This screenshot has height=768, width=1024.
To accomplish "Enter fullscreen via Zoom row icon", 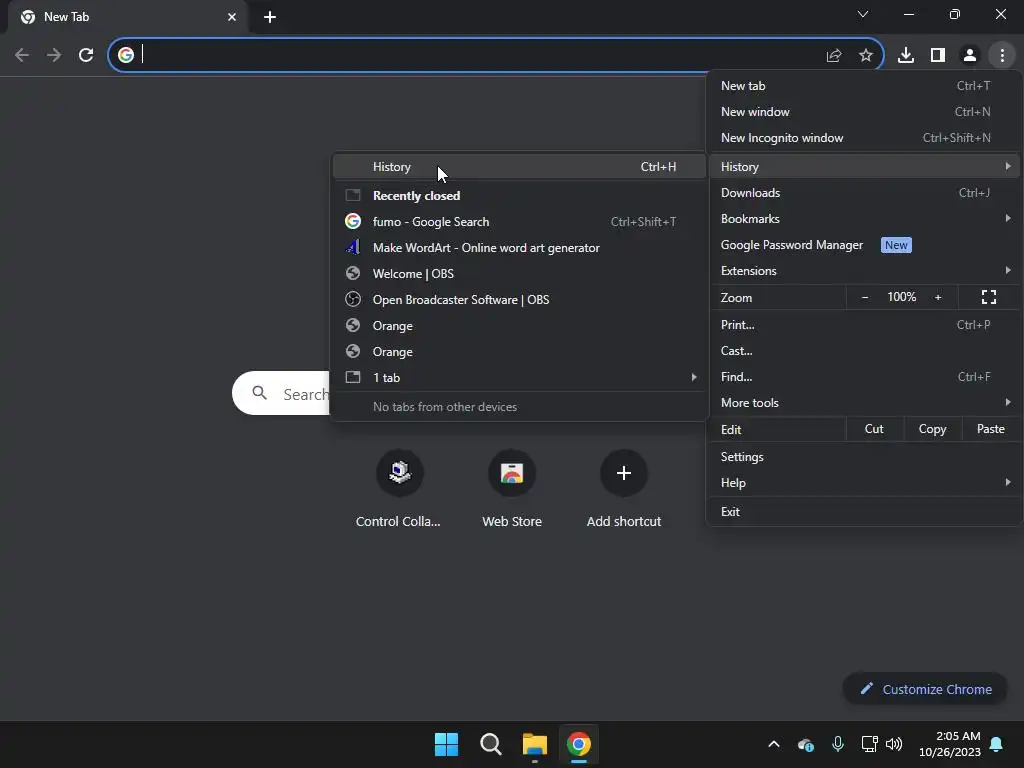I will pos(989,297).
